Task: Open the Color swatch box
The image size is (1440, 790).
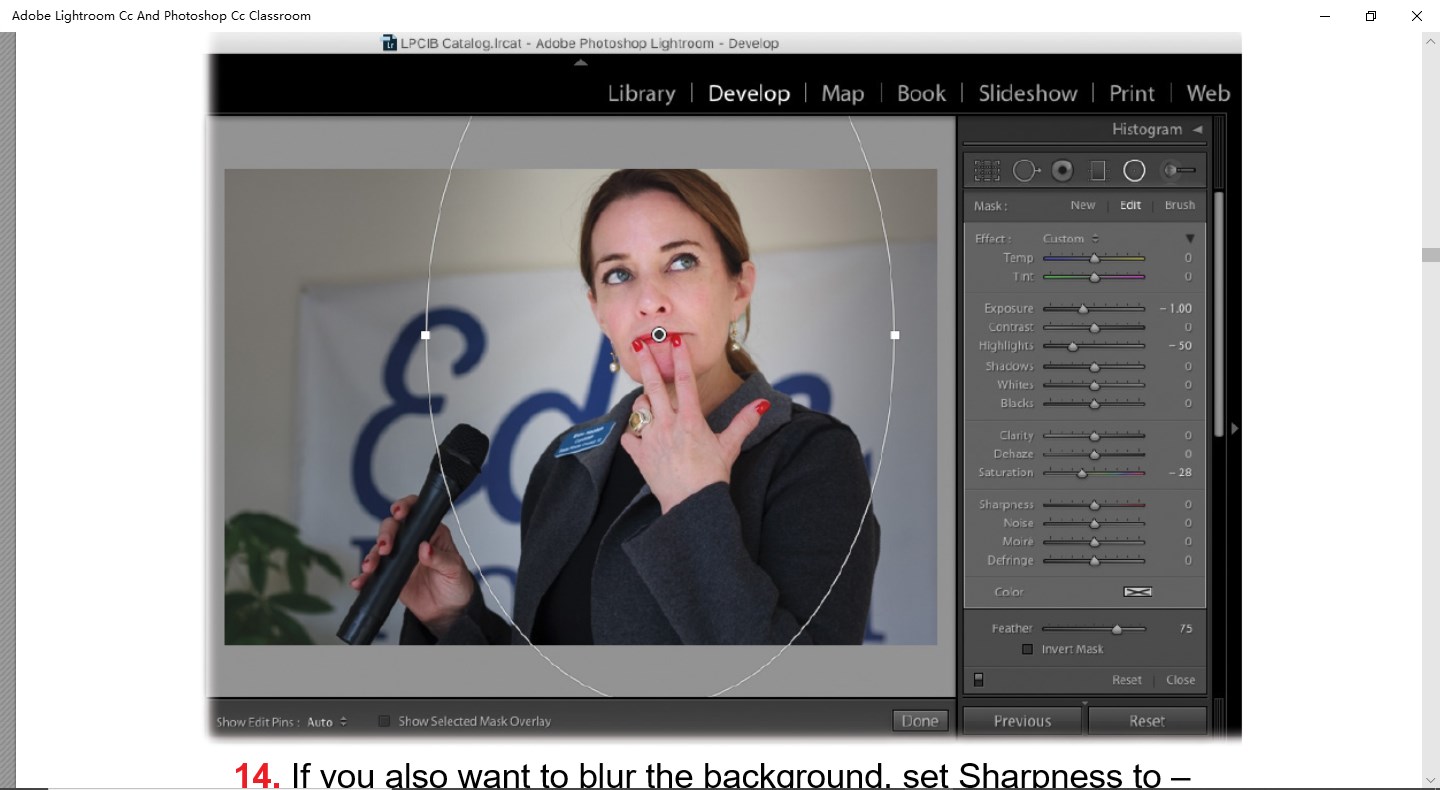Action: tap(1137, 592)
